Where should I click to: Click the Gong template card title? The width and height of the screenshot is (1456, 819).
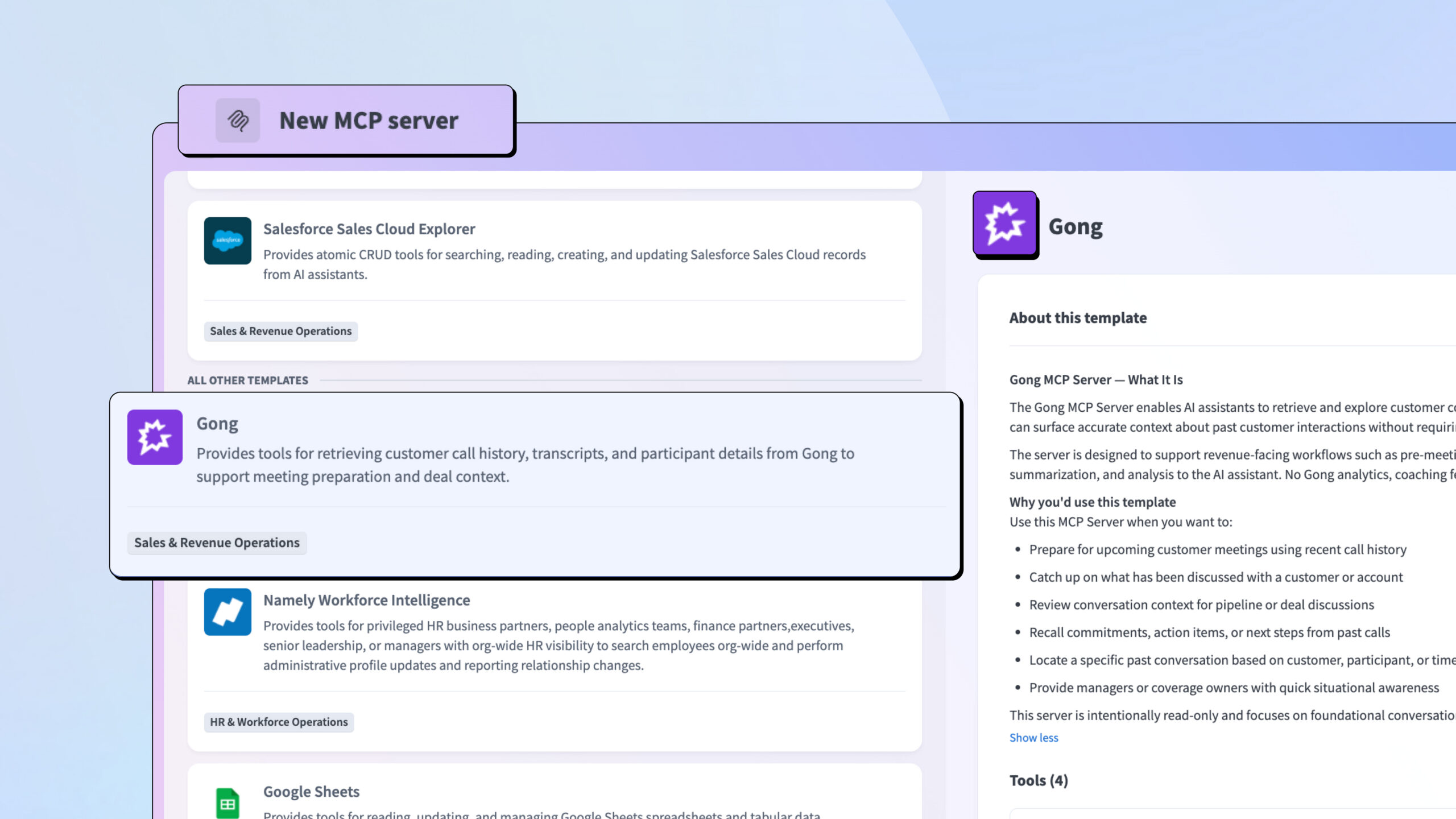[217, 424]
